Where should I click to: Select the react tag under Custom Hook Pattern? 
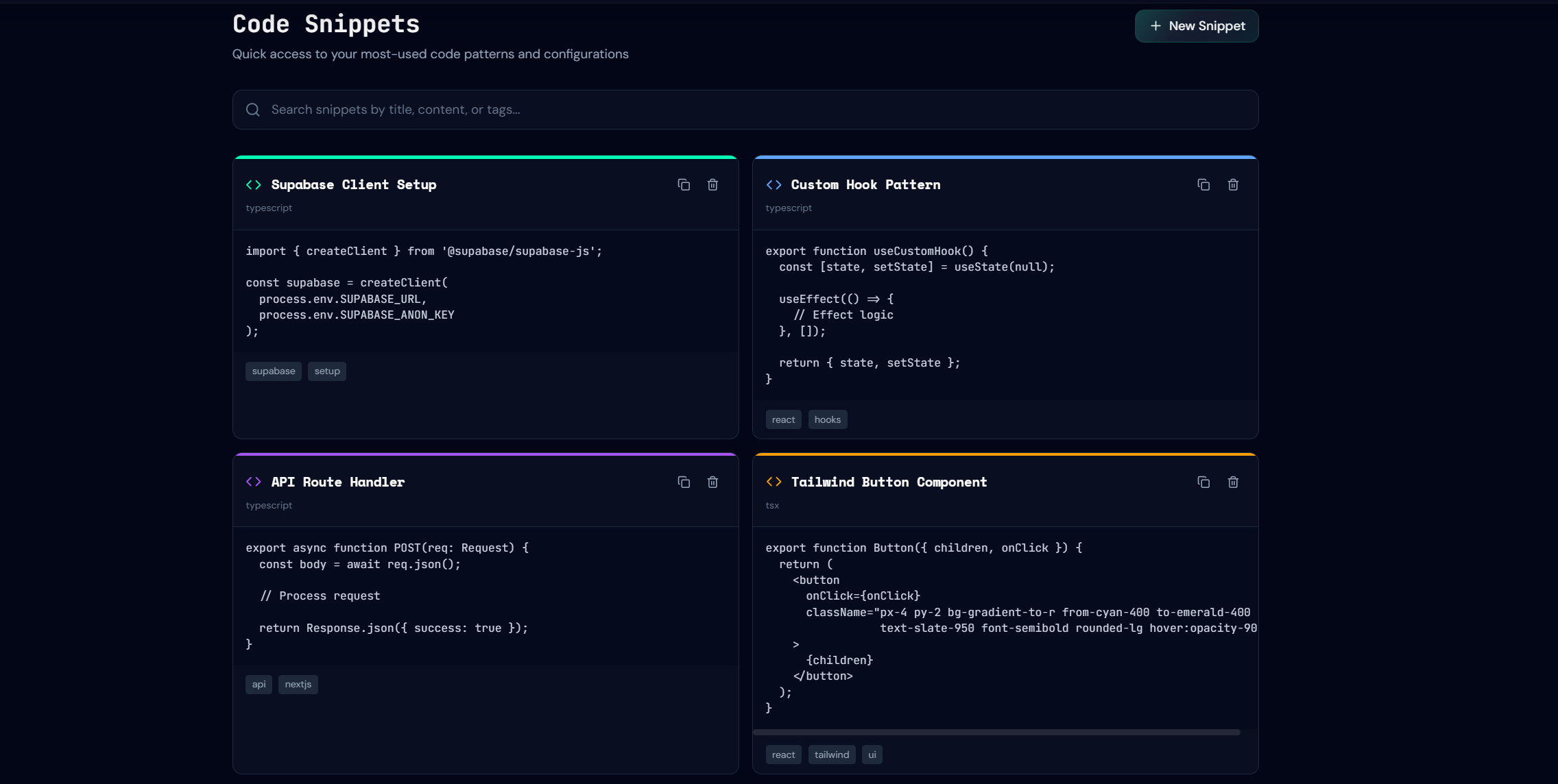click(x=783, y=419)
